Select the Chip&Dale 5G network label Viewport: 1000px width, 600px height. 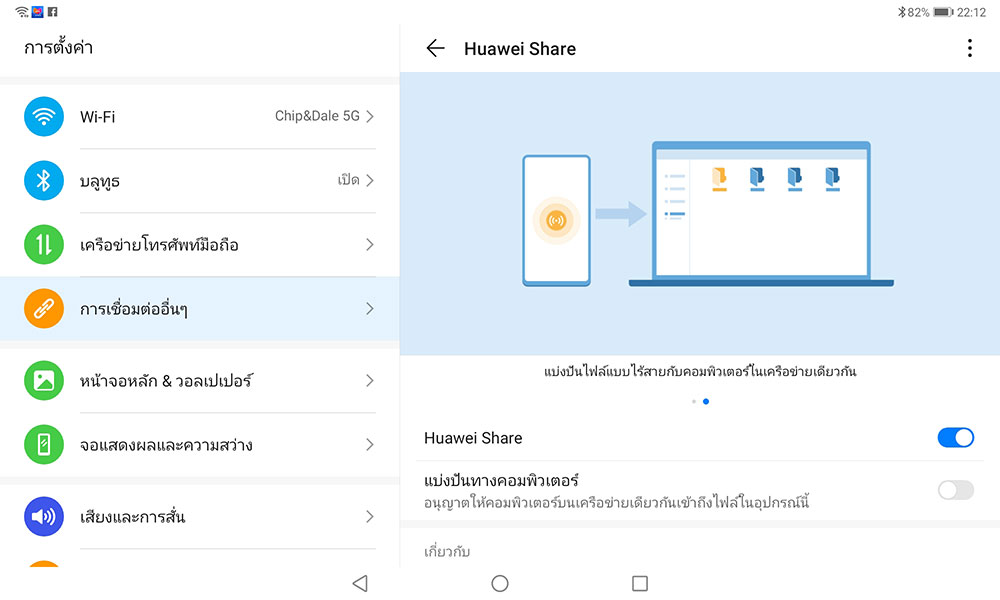click(317, 117)
